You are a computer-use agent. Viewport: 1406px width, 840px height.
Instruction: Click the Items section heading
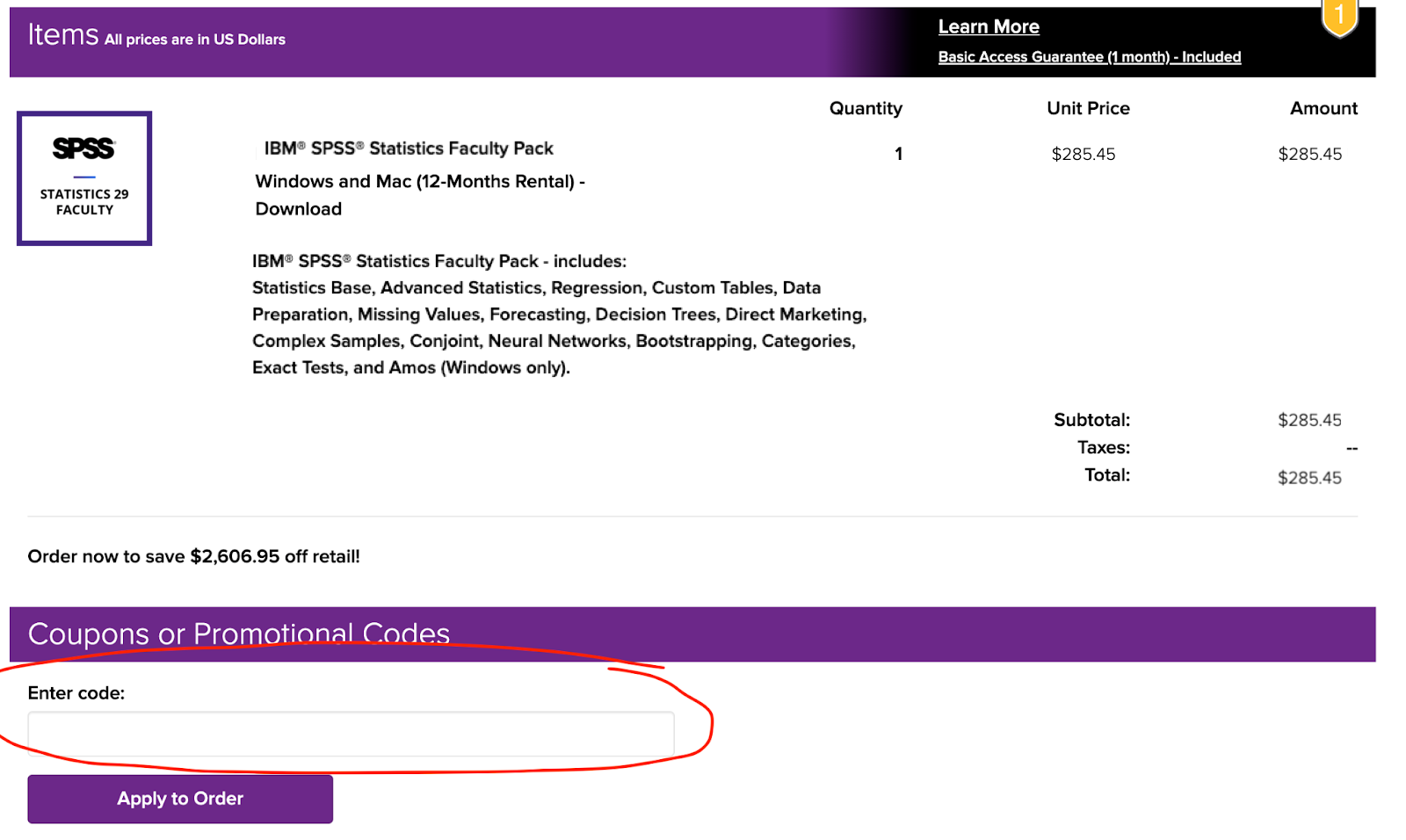(63, 35)
